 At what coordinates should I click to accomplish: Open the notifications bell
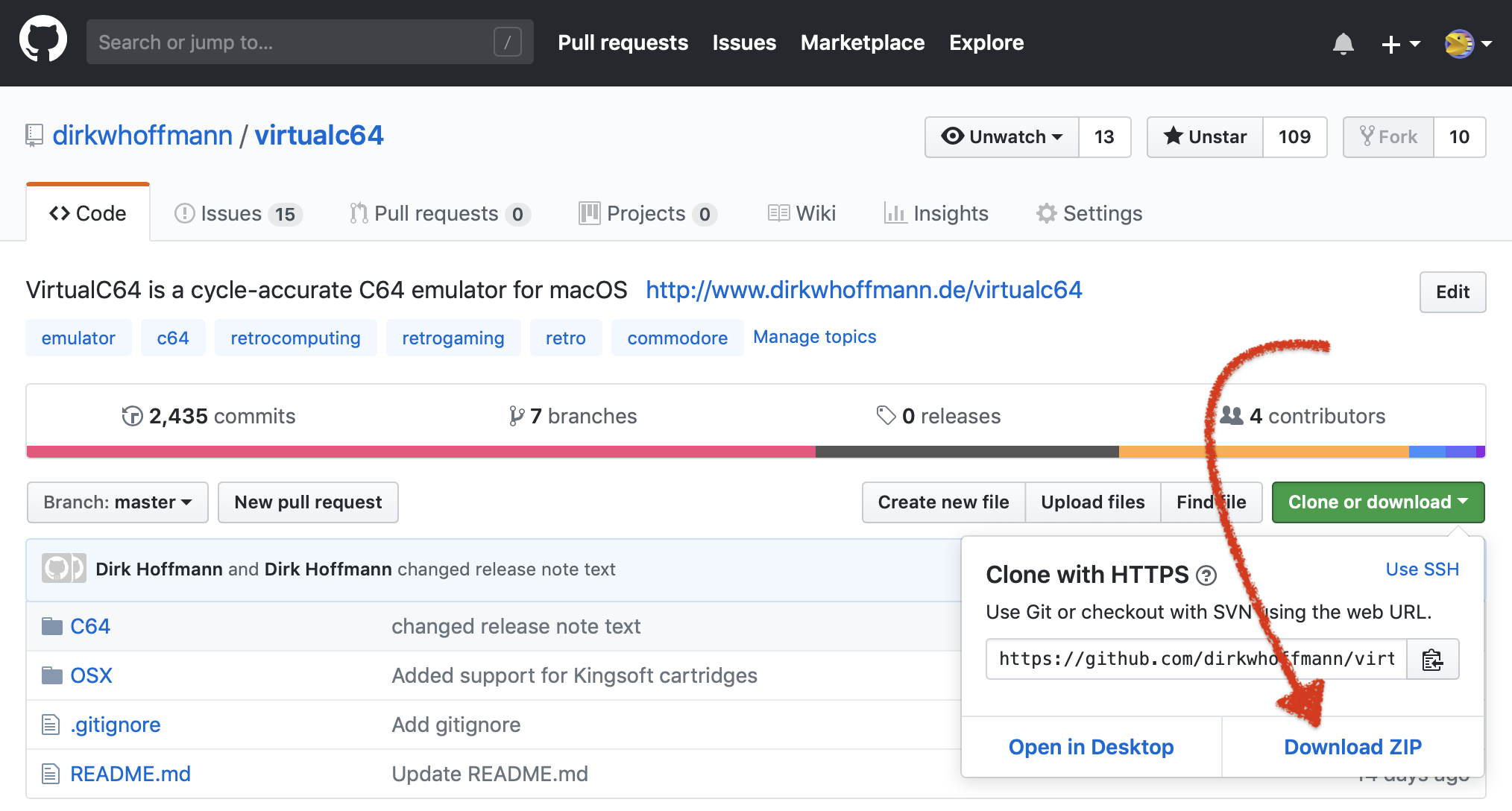1343,44
